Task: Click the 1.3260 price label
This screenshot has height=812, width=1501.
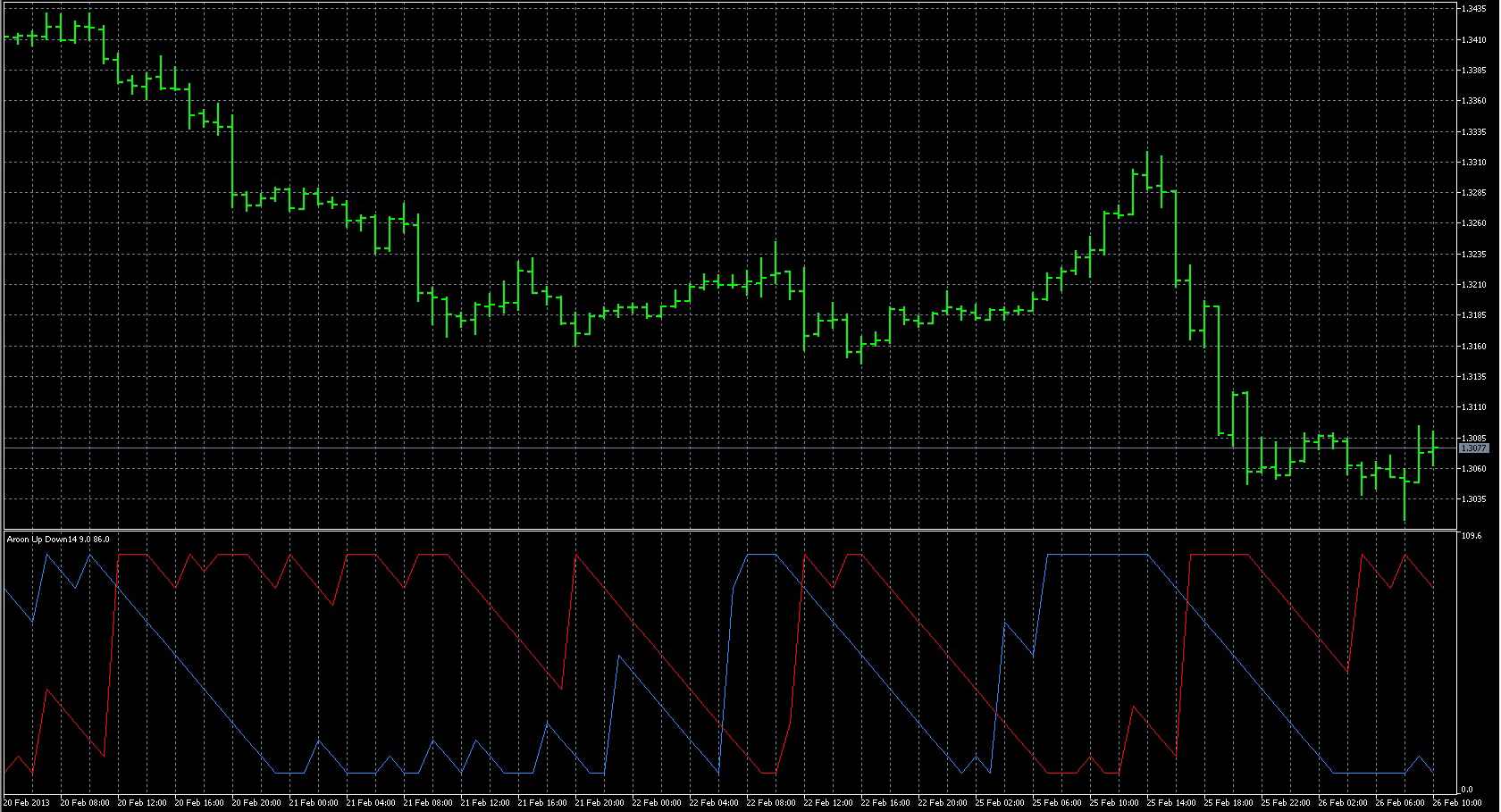Action: (1474, 223)
